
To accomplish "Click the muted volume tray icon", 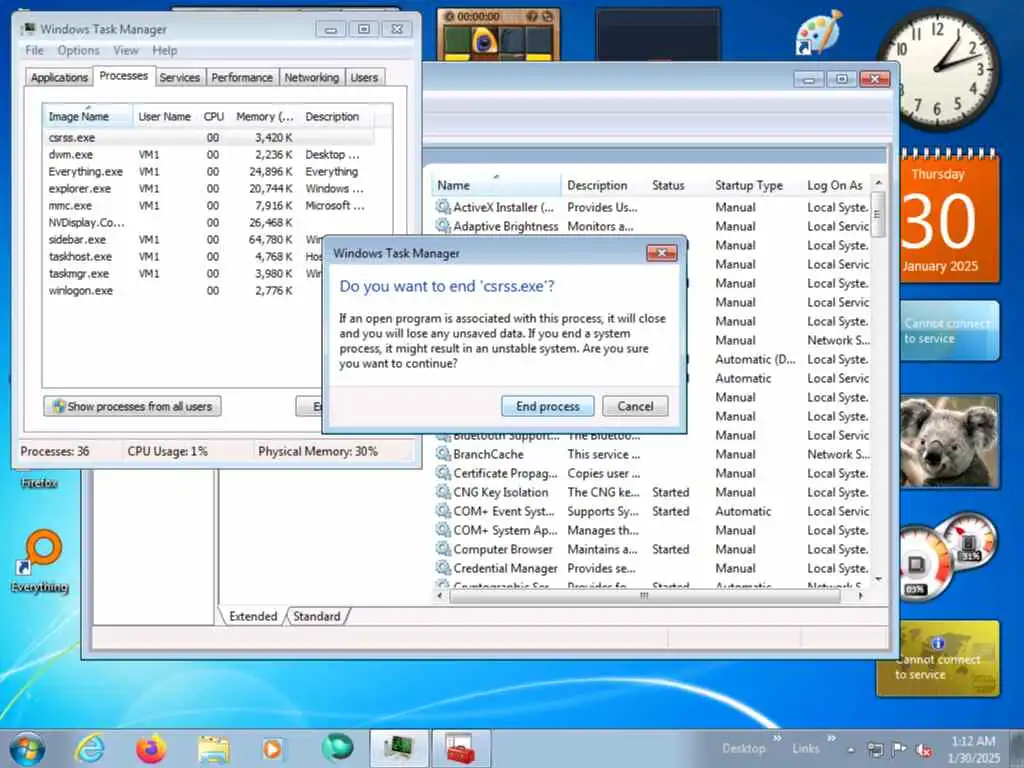I will (x=923, y=750).
